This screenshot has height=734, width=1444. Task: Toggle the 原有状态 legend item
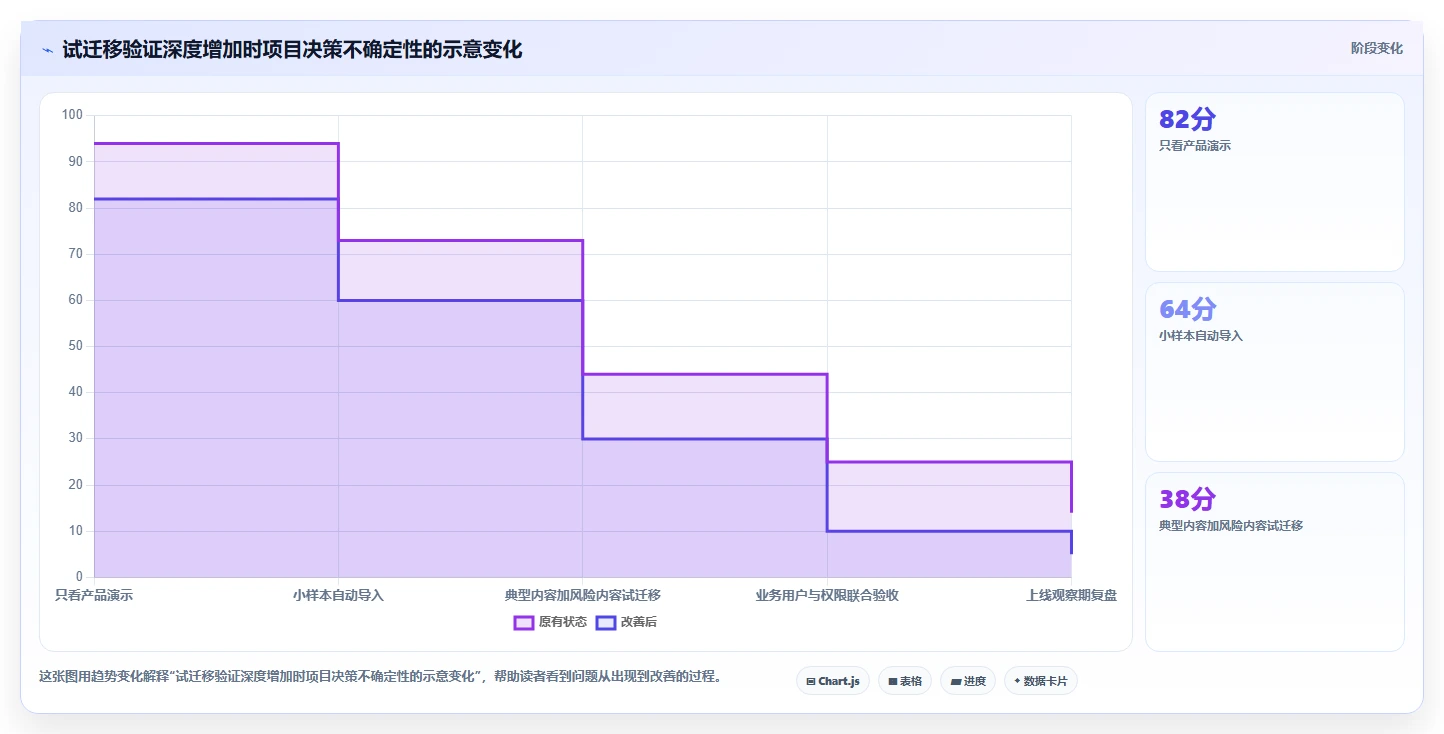pyautogui.click(x=551, y=622)
